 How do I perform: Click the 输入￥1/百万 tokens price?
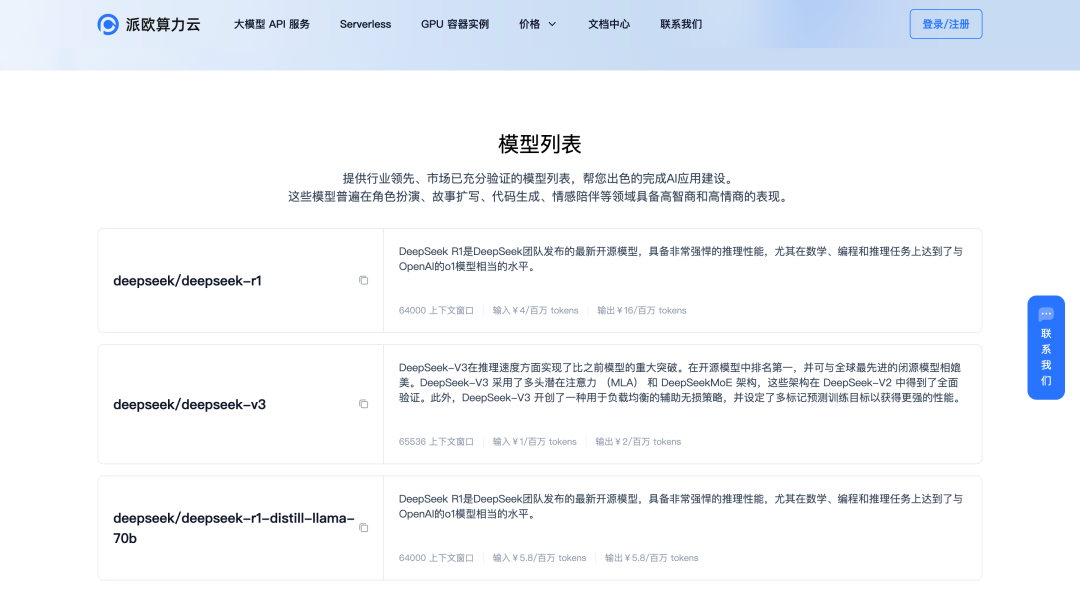click(534, 442)
